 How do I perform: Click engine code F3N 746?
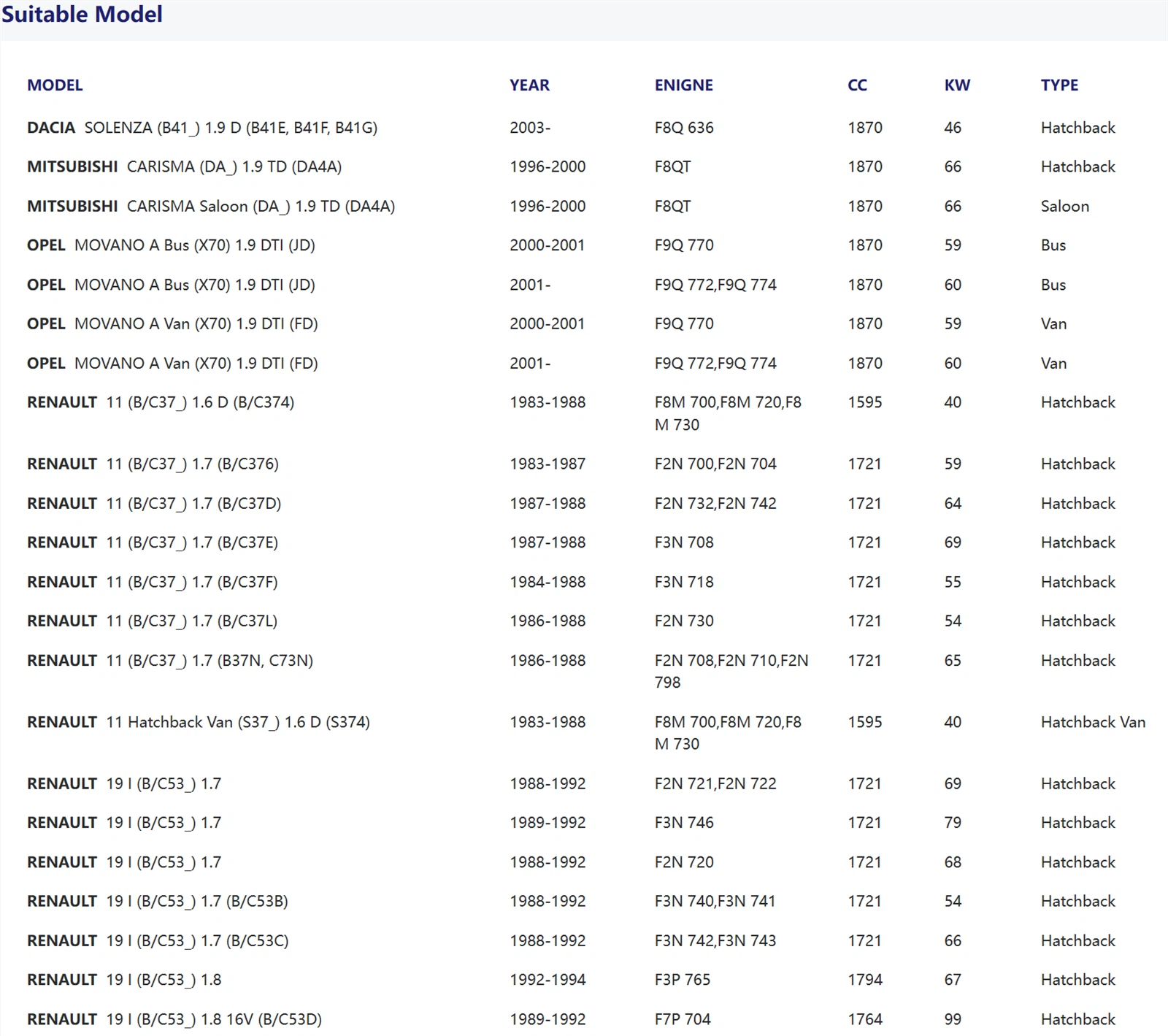tap(684, 823)
